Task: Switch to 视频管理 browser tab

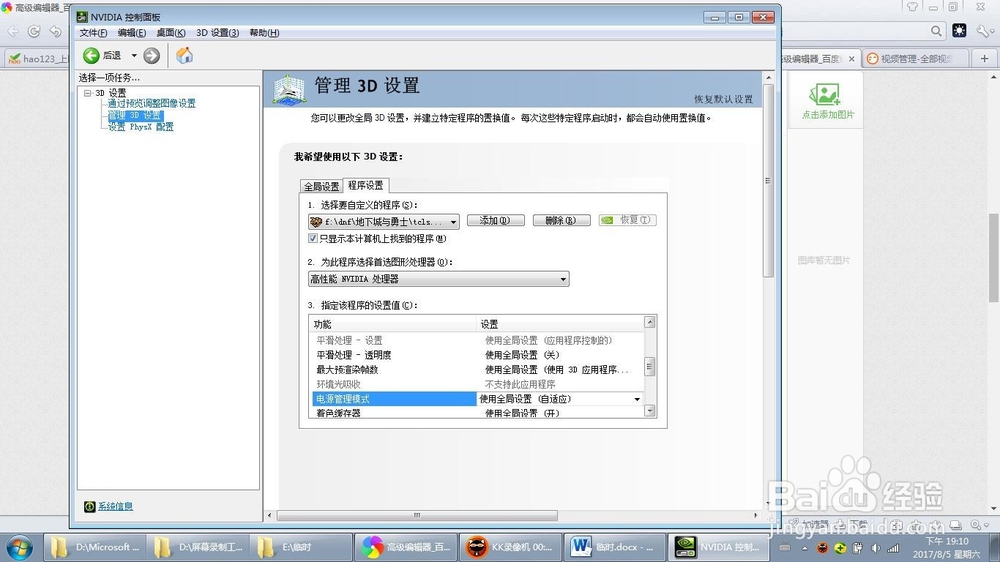Action: coord(915,59)
